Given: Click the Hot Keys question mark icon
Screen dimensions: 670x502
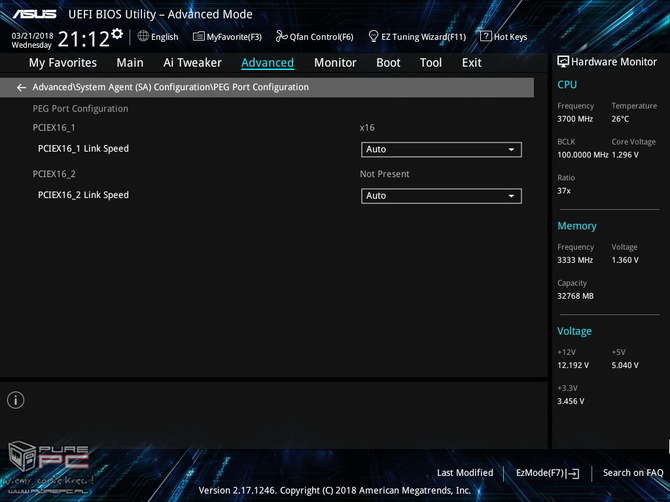Looking at the screenshot, I should pyautogui.click(x=486, y=36).
